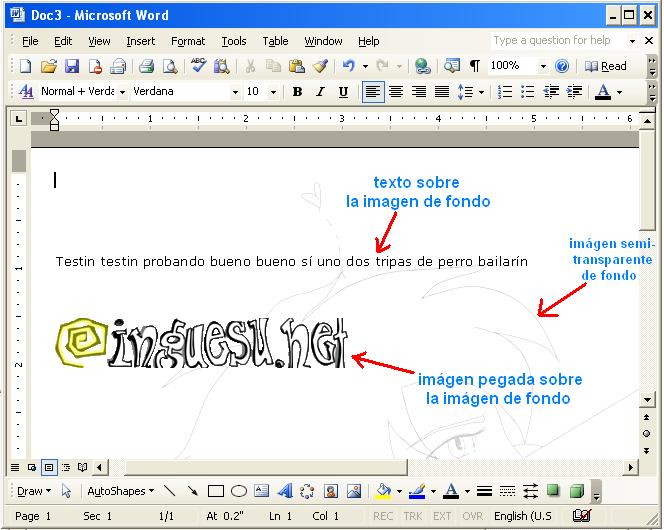The image size is (664, 530).
Task: Select the Format Painter brush icon
Action: click(x=321, y=66)
